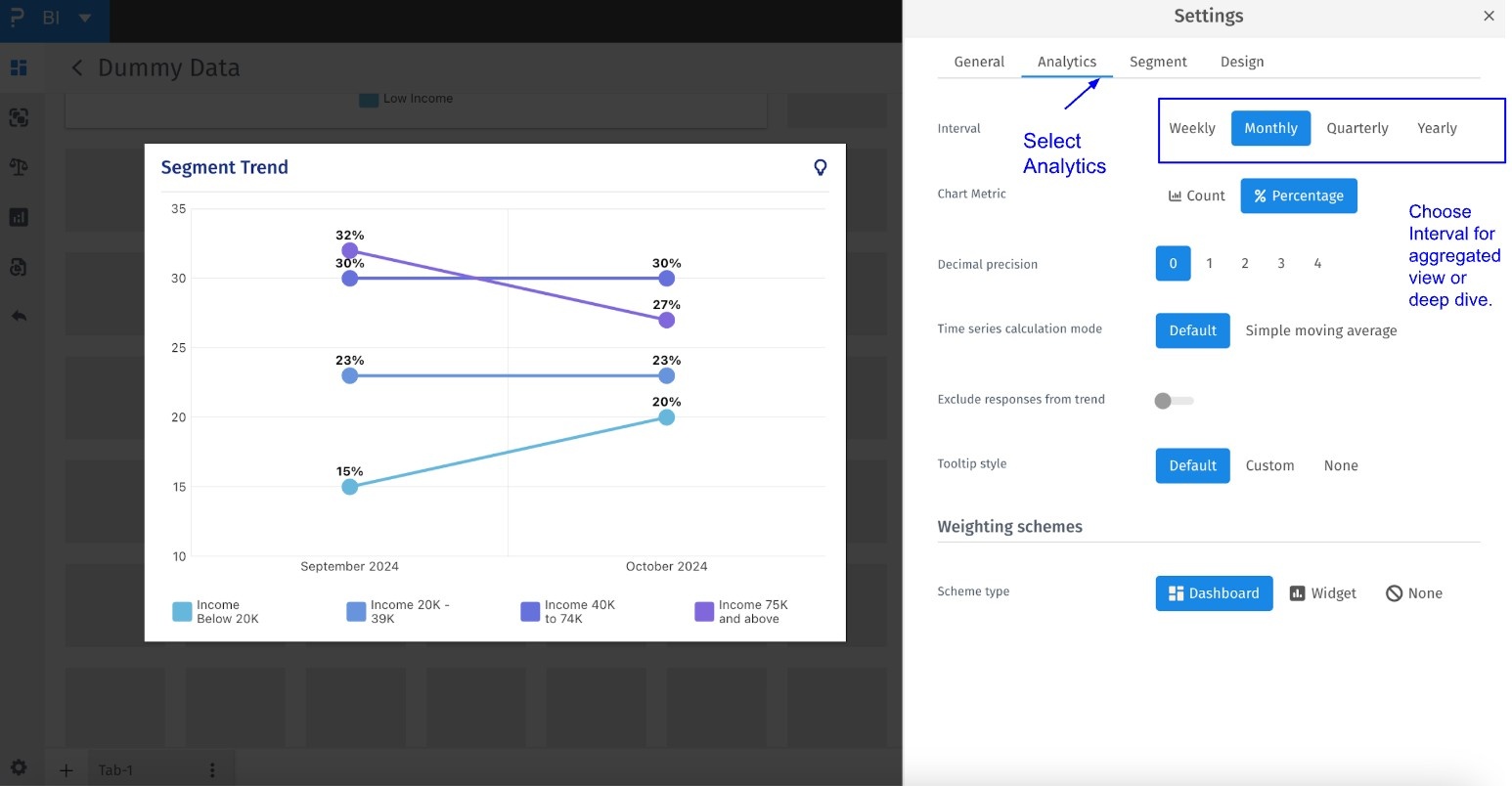Image resolution: width=1512 pixels, height=786 pixels.
Task: Set decimal precision to 2
Action: pyautogui.click(x=1245, y=263)
